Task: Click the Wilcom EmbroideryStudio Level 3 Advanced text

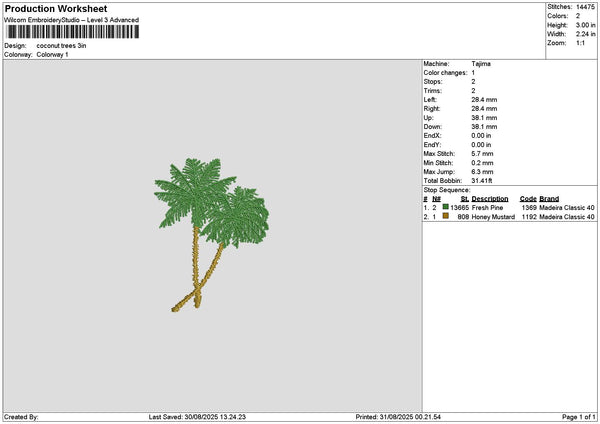Action: click(72, 20)
